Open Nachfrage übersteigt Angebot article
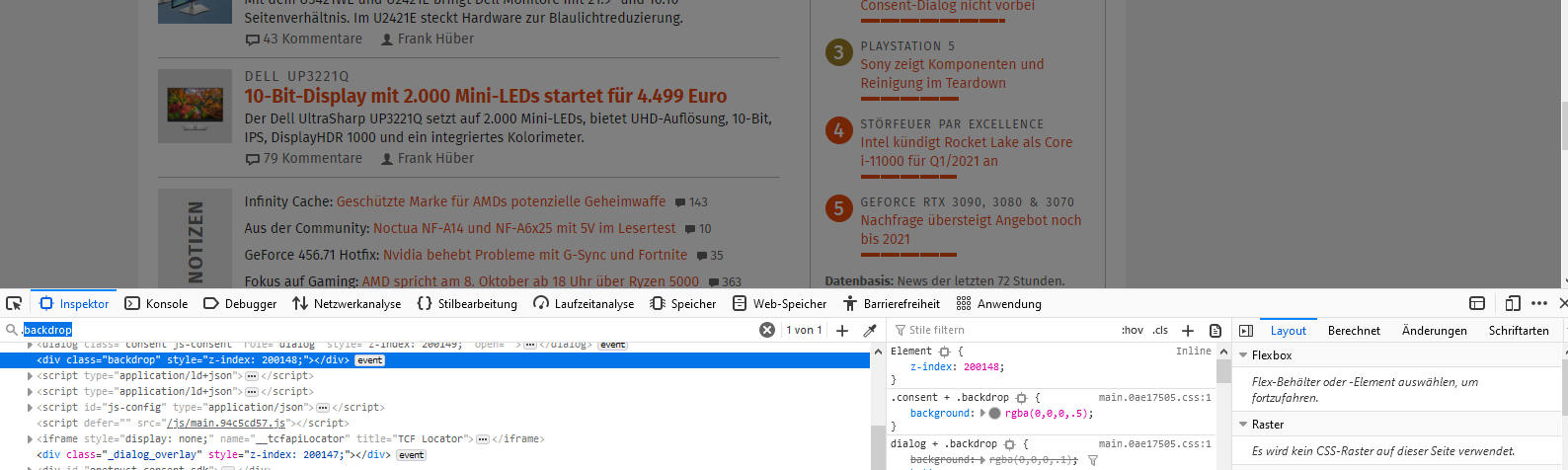 (971, 229)
